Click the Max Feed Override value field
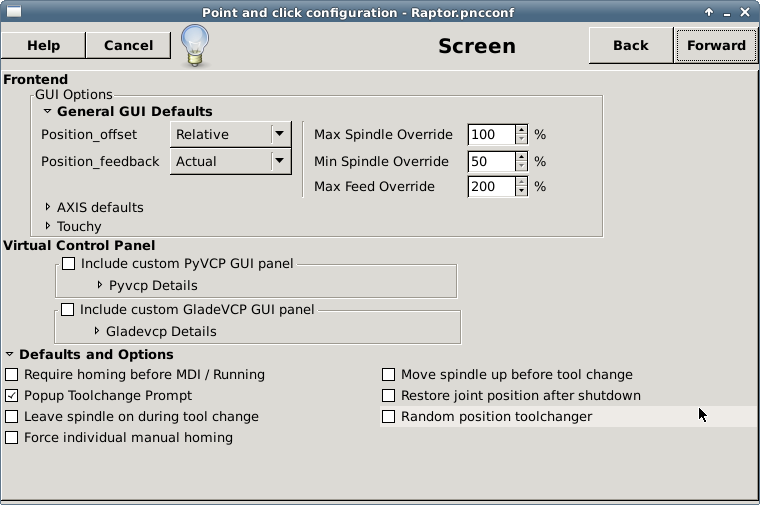 tap(491, 187)
